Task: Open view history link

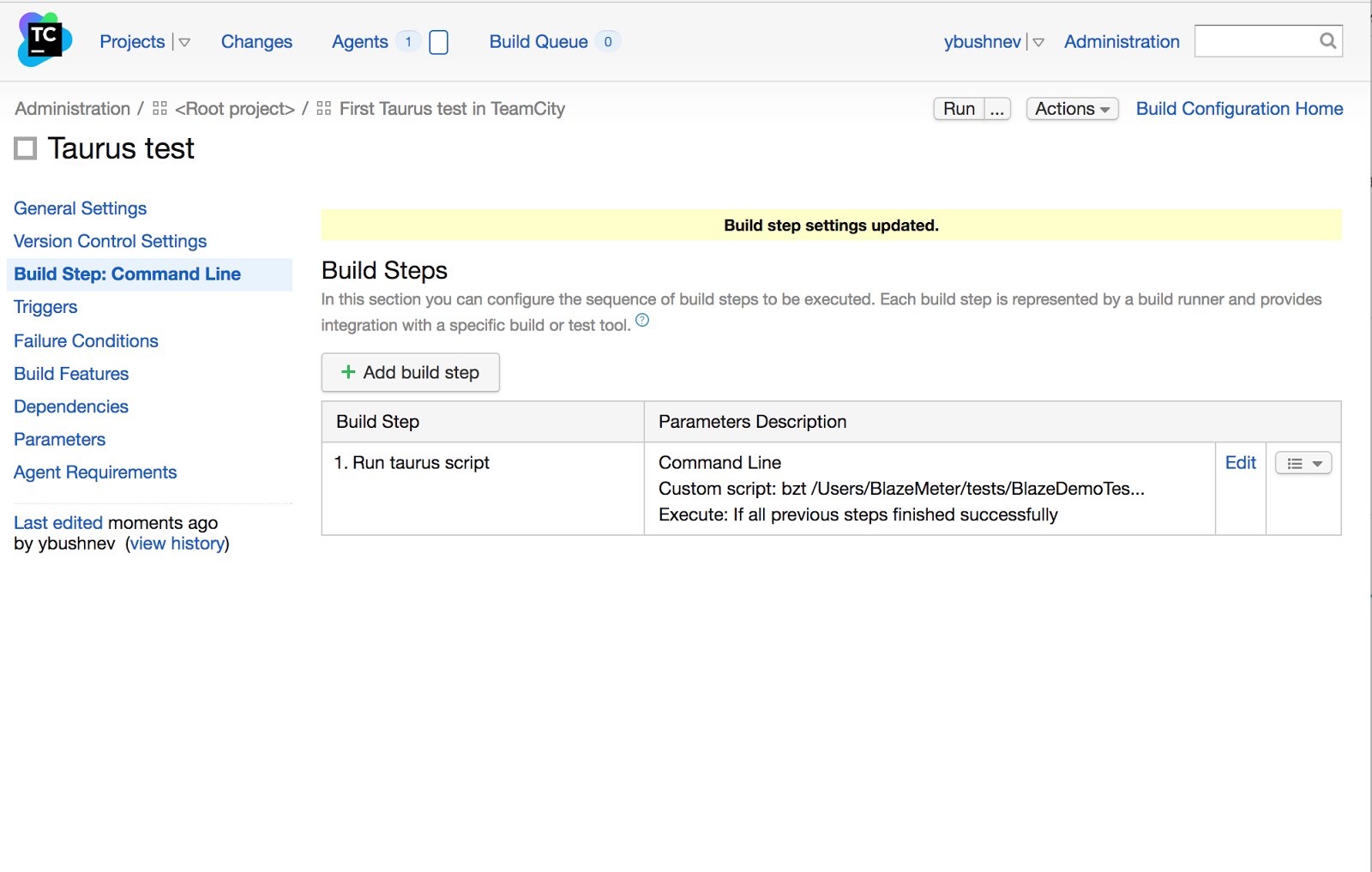Action: 178,544
